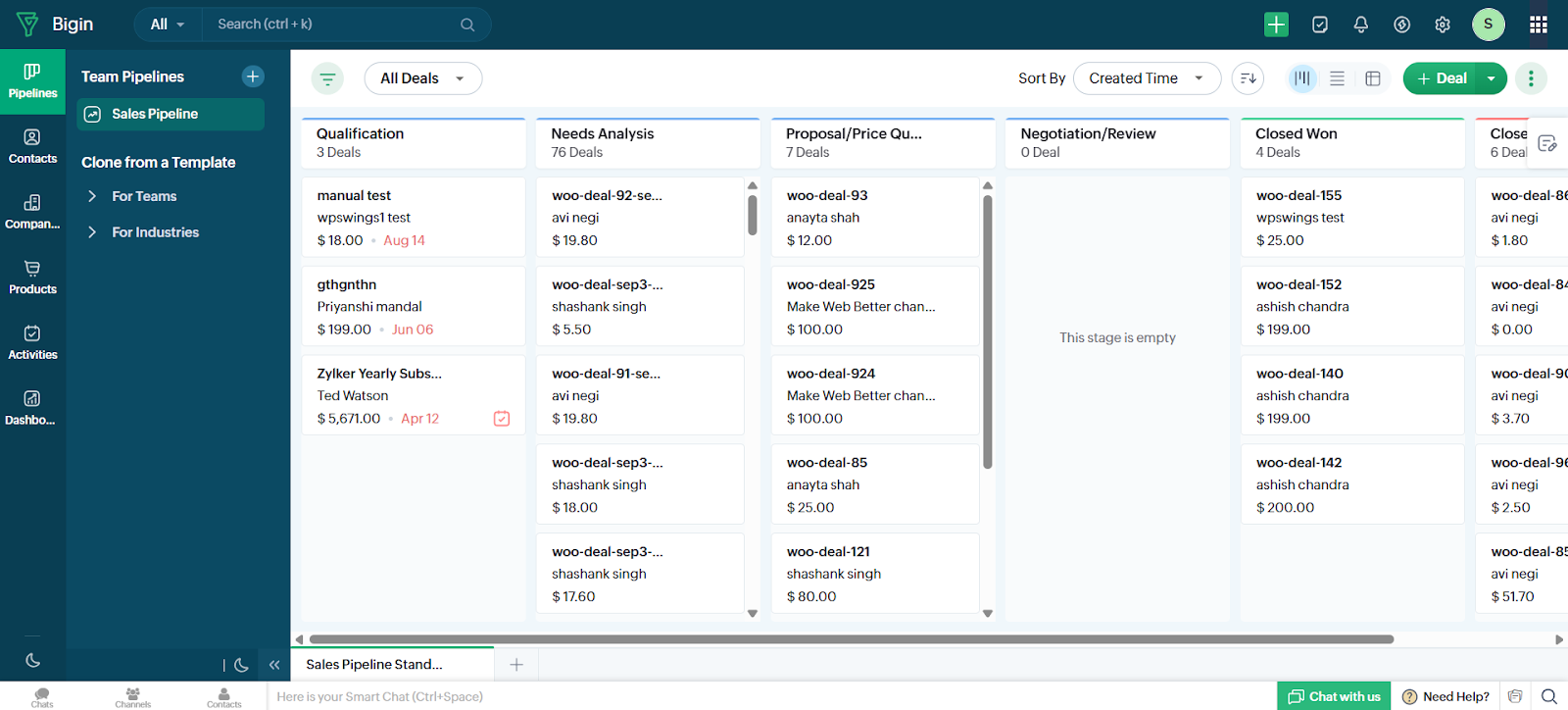Add a new Team Pipeline with plus icon

tap(253, 76)
